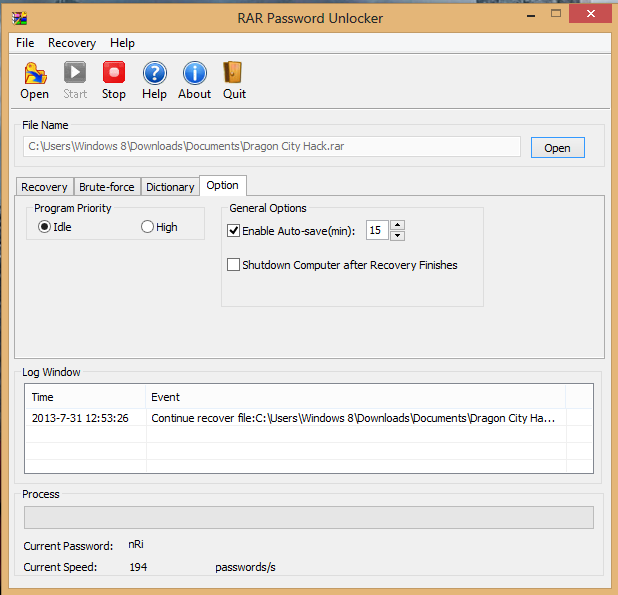618x595 pixels.
Task: Quit the program using the door icon
Action: tap(233, 73)
